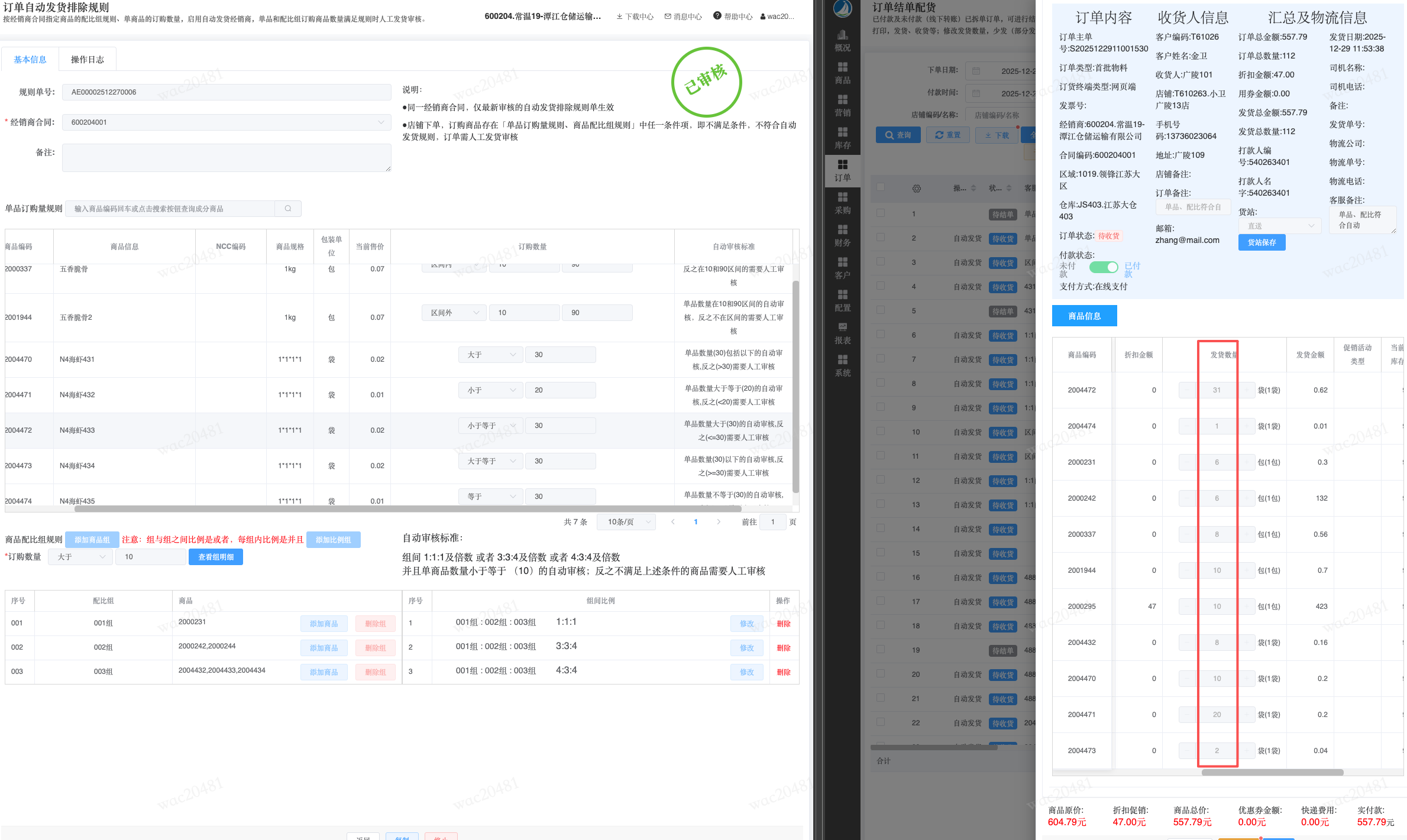The width and height of the screenshot is (1407, 840).
Task: Toggle the 付款状态 switch
Action: point(1103,267)
